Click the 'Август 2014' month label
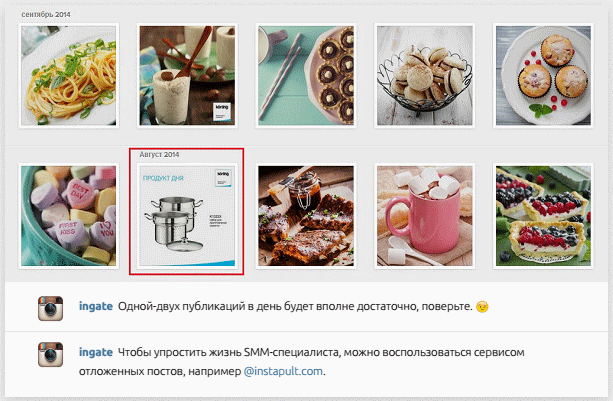Image resolution: width=613 pixels, height=401 pixels. [159, 154]
